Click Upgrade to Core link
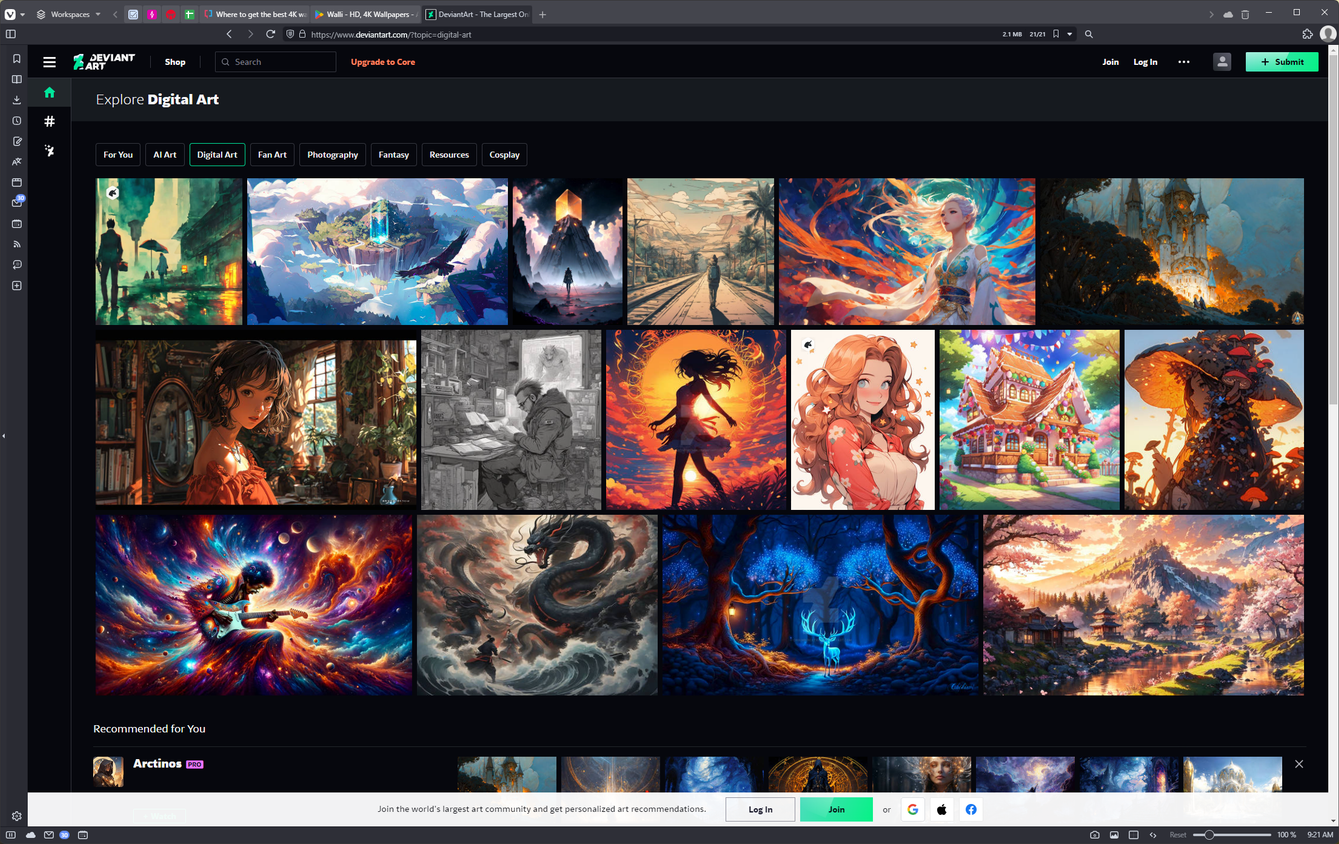This screenshot has width=1339, height=844. coord(383,62)
